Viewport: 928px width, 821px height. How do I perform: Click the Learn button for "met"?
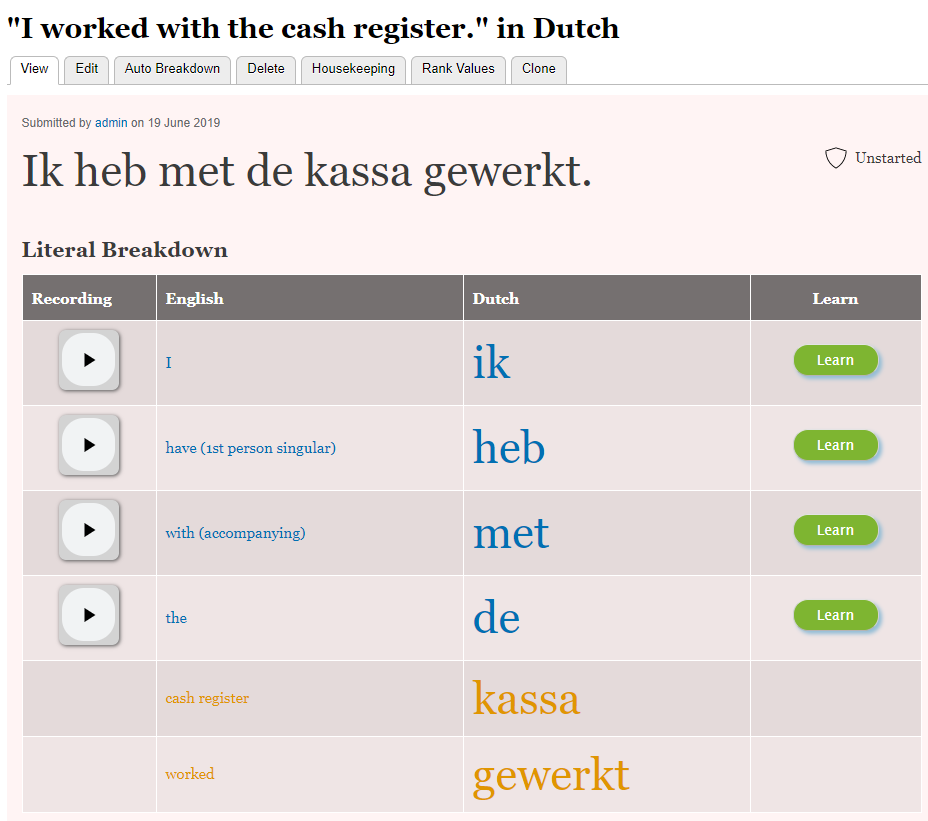pyautogui.click(x=835, y=530)
